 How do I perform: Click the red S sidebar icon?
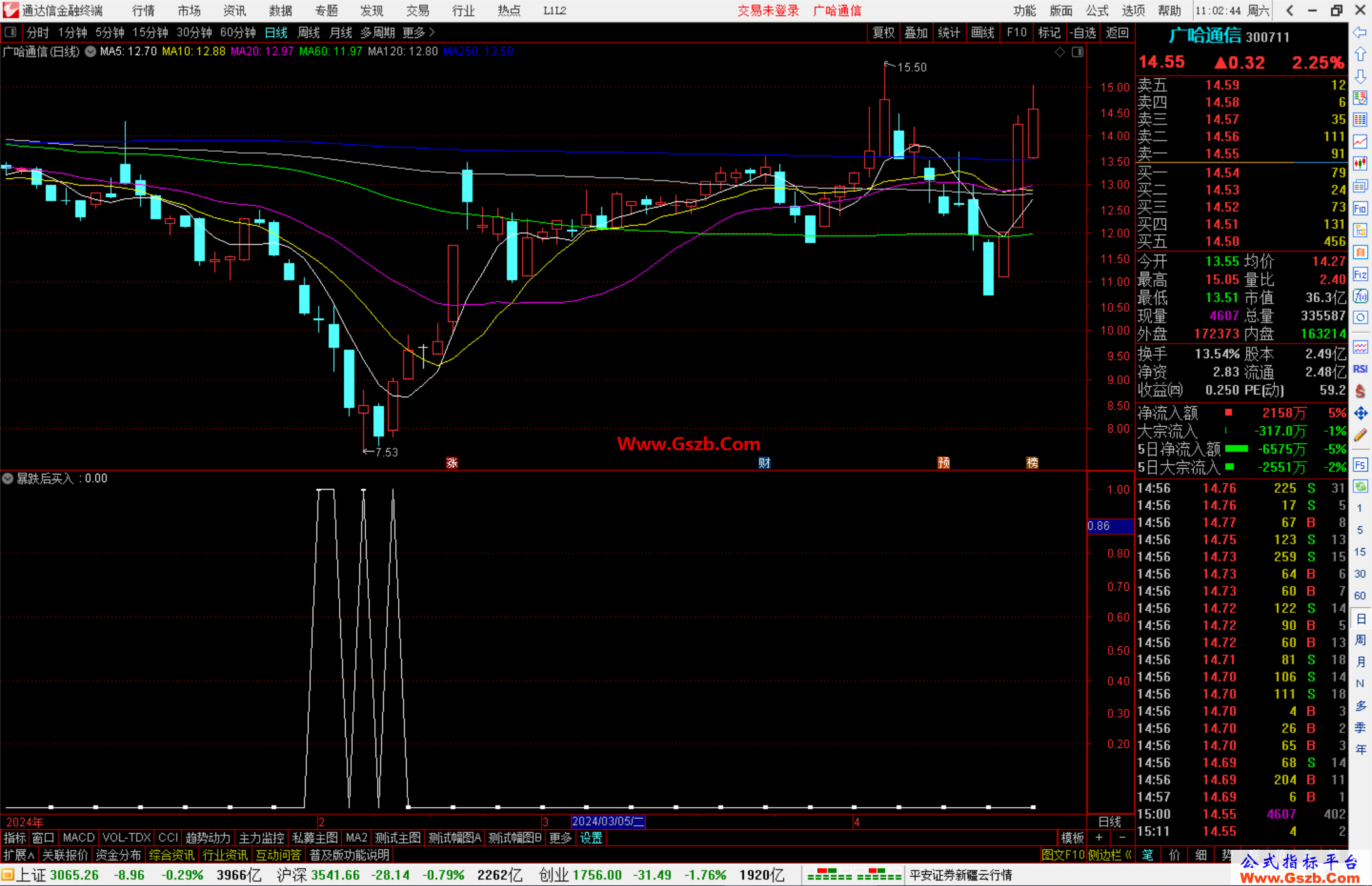tap(1360, 391)
